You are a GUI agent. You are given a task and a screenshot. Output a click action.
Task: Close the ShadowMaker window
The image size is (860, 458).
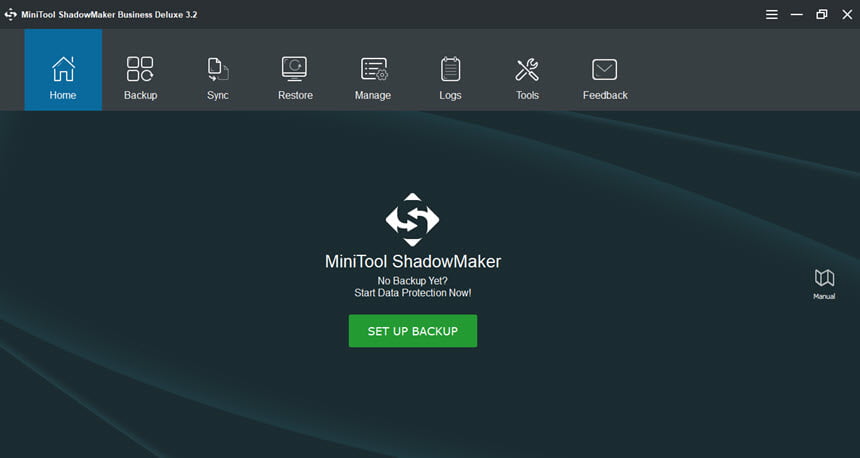(x=847, y=15)
